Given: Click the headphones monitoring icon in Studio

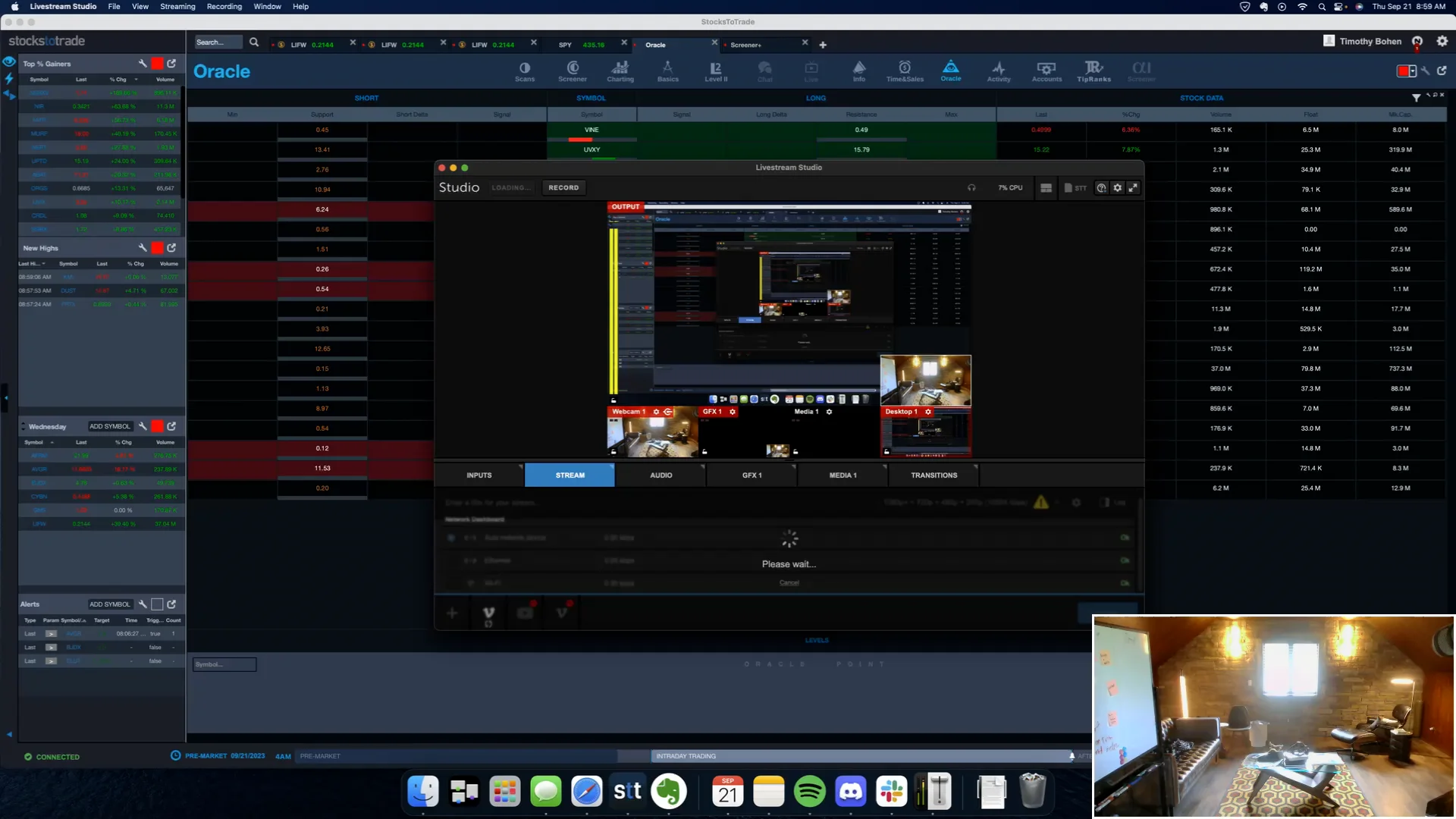Looking at the screenshot, I should point(971,187).
